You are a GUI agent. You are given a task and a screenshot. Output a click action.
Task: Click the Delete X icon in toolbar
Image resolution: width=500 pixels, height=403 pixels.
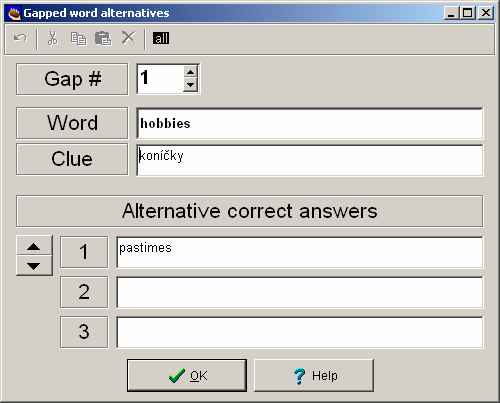[x=129, y=38]
